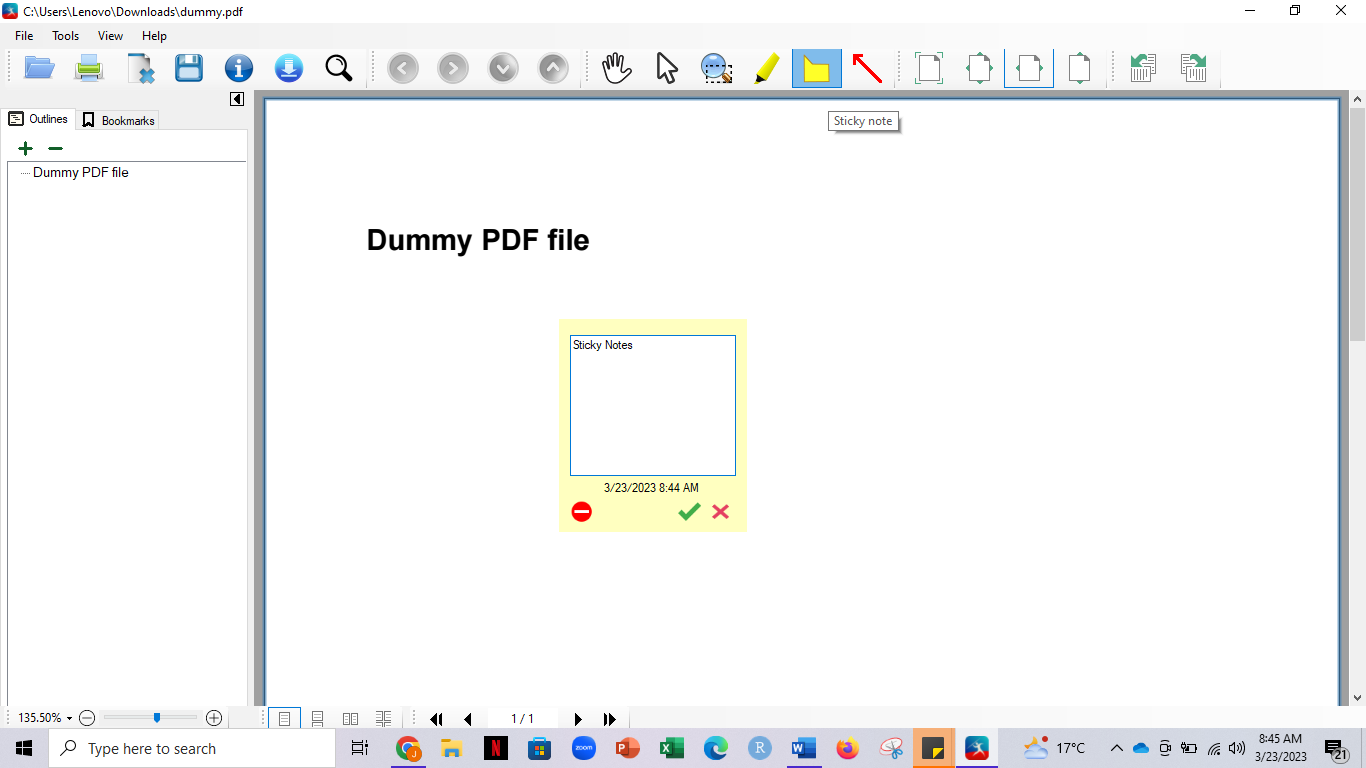Click the zoom slider handle

pyautogui.click(x=157, y=717)
